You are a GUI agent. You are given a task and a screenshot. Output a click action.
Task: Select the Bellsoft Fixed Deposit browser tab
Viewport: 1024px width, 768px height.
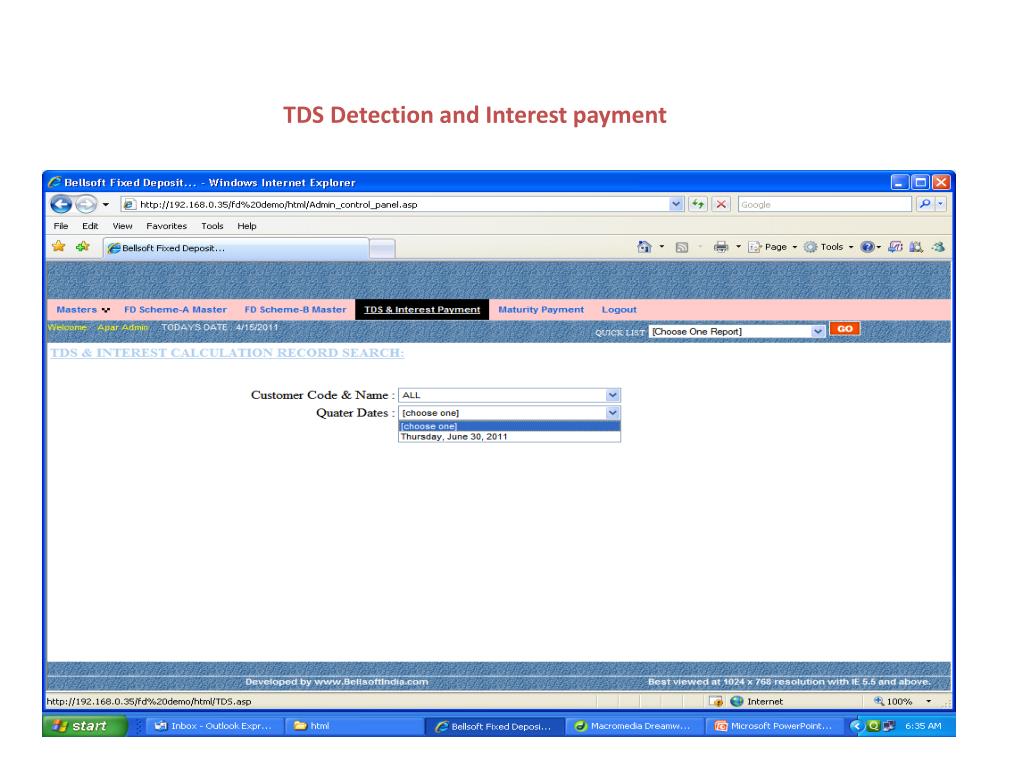(x=236, y=248)
